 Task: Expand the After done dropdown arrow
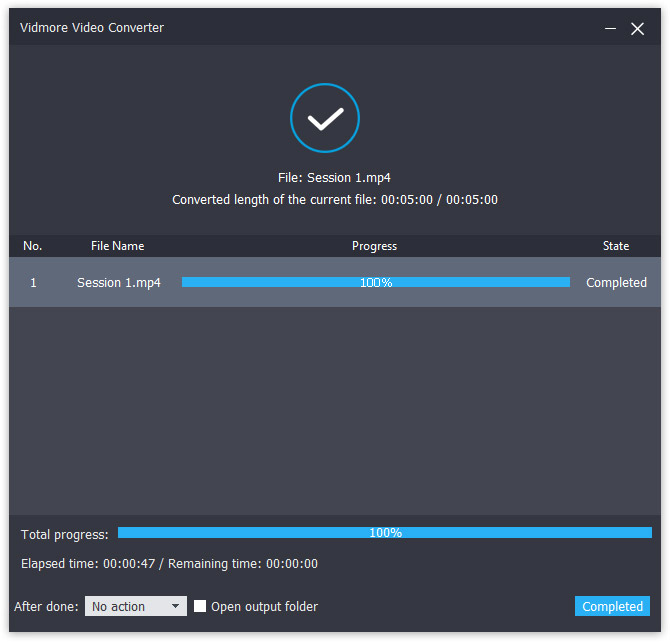176,606
